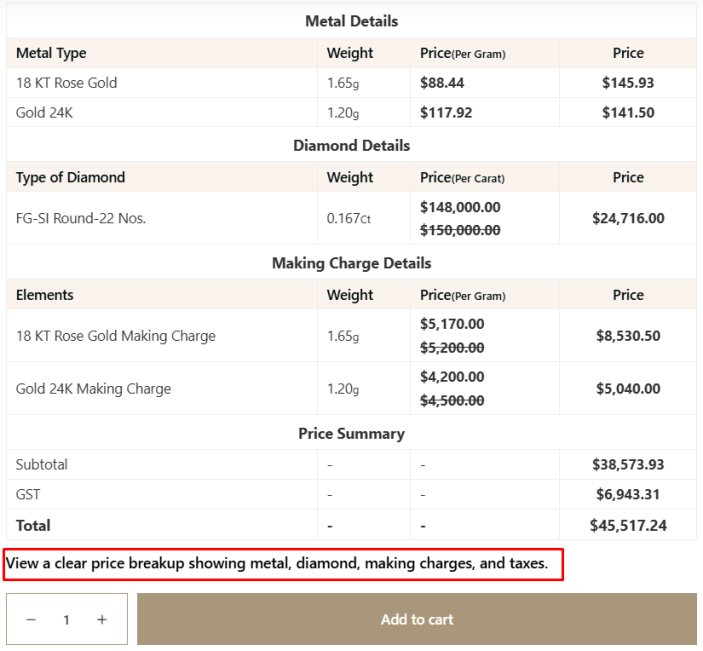The image size is (703, 651).
Task: Click the Gold 24K Making Charge label
Action: click(93, 389)
